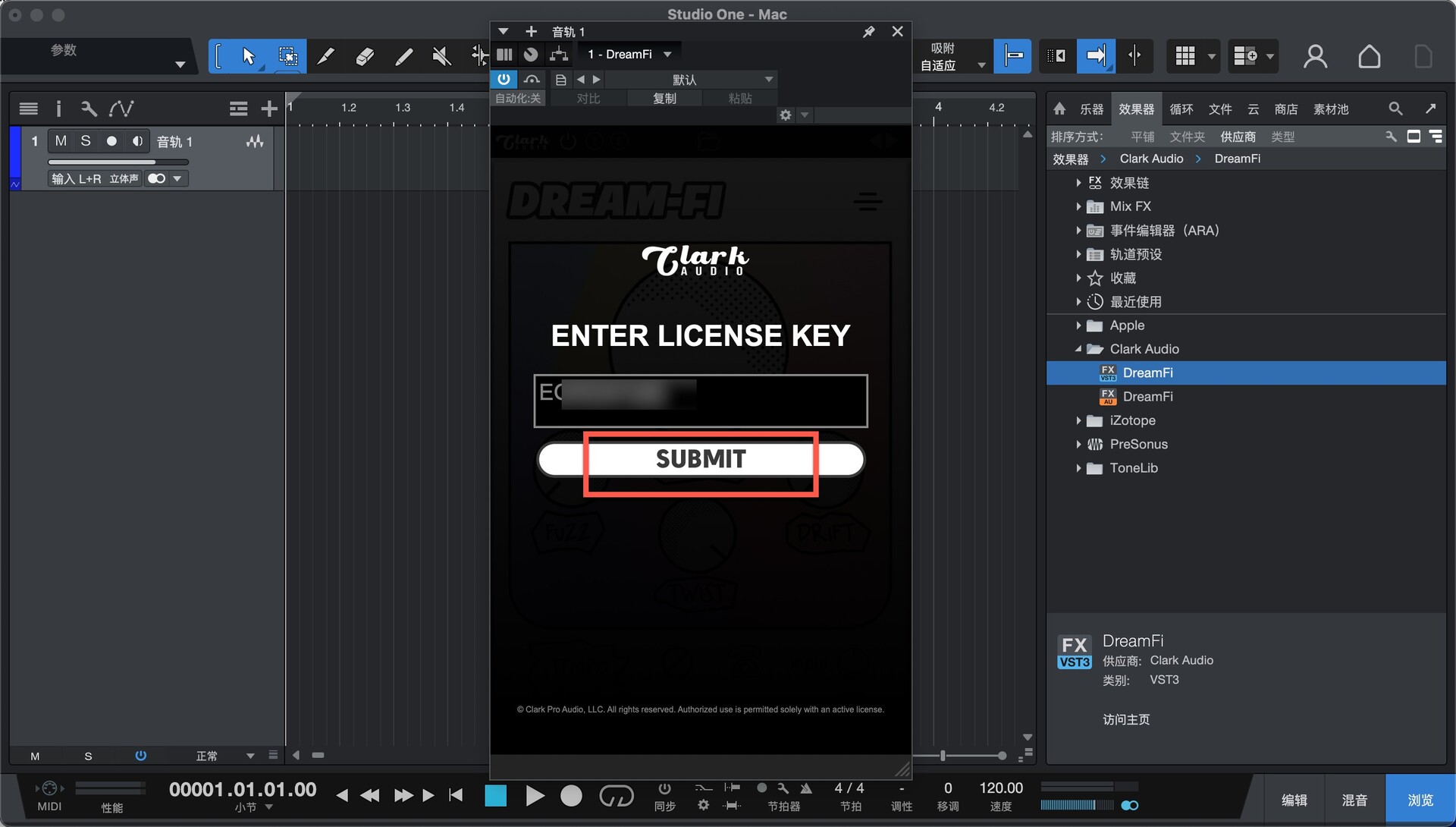Arm record on 音轨 1
The image size is (1456, 827).
(x=111, y=141)
